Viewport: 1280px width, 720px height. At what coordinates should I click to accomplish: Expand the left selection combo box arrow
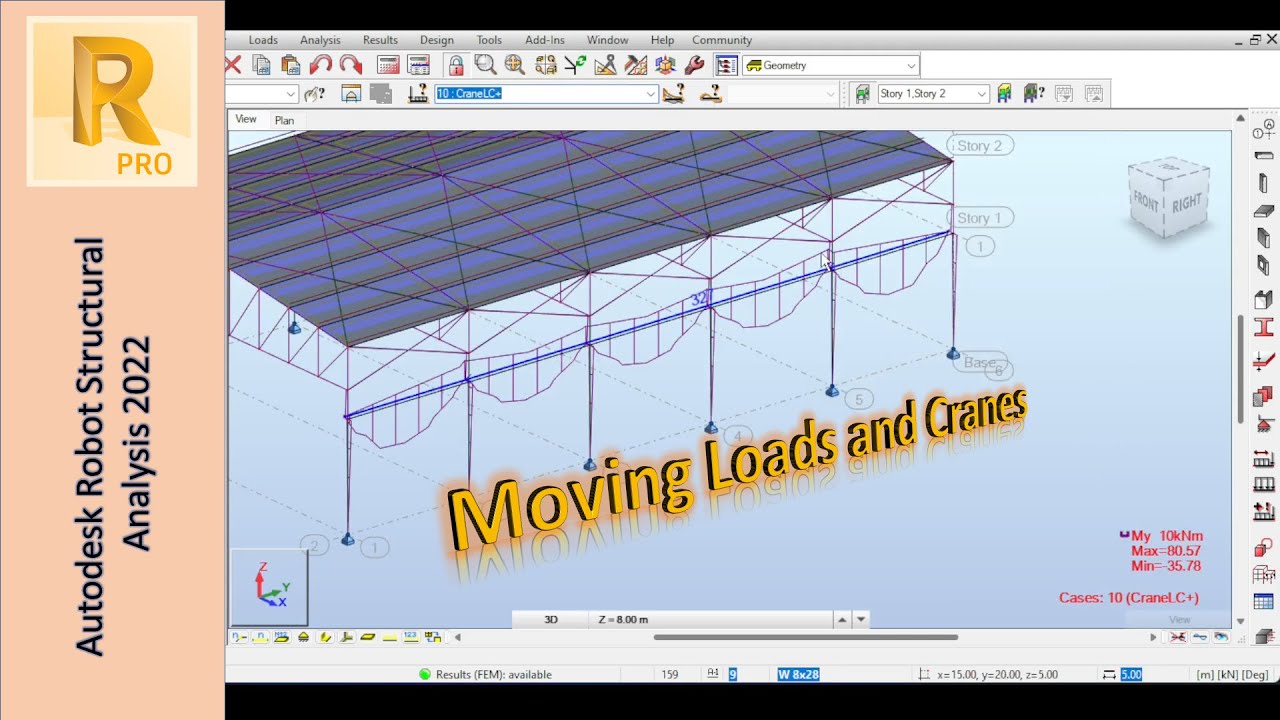[x=291, y=94]
